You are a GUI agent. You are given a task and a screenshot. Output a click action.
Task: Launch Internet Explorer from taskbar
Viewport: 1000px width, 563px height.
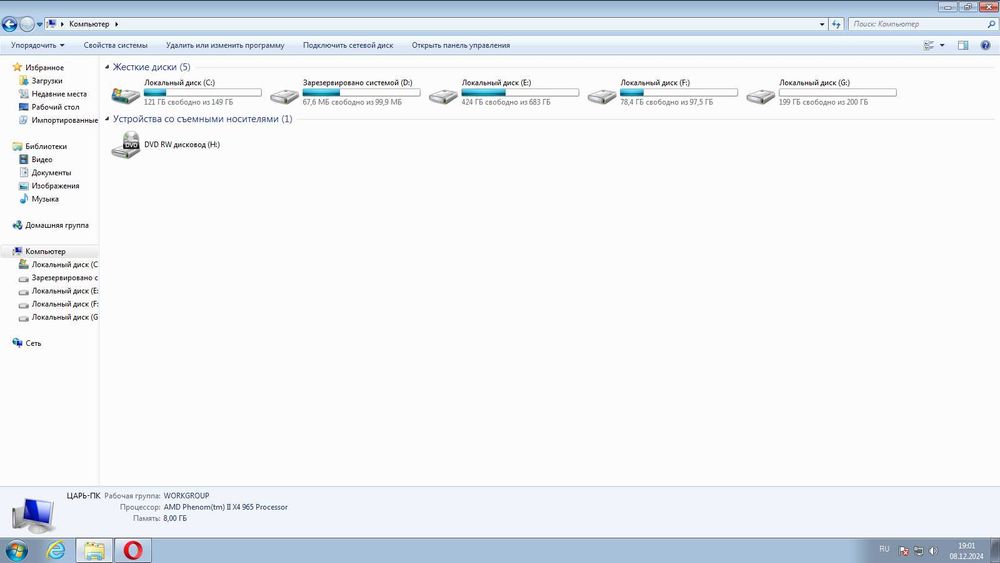(56, 550)
